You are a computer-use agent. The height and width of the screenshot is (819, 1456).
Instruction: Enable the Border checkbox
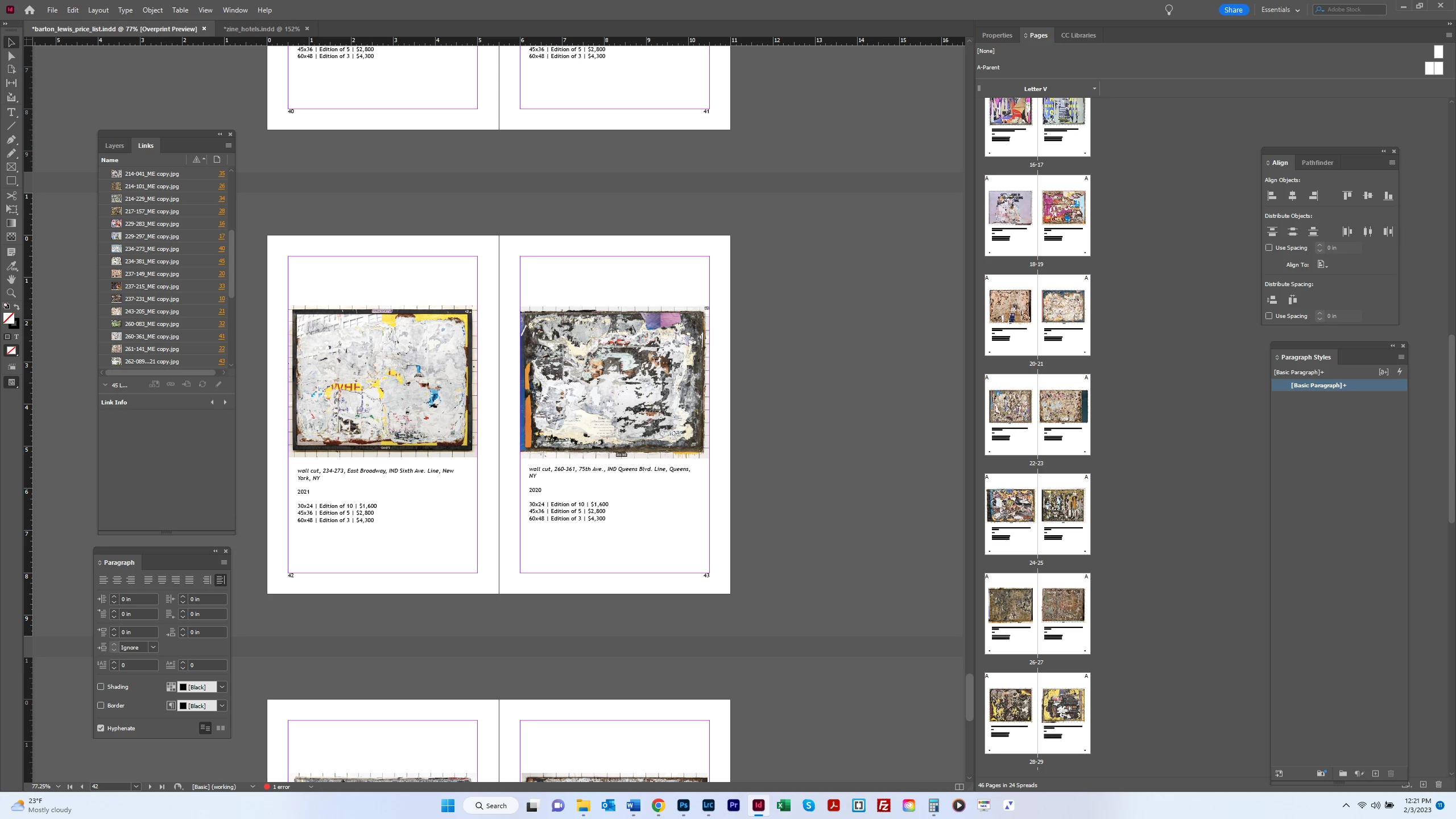tap(101, 705)
